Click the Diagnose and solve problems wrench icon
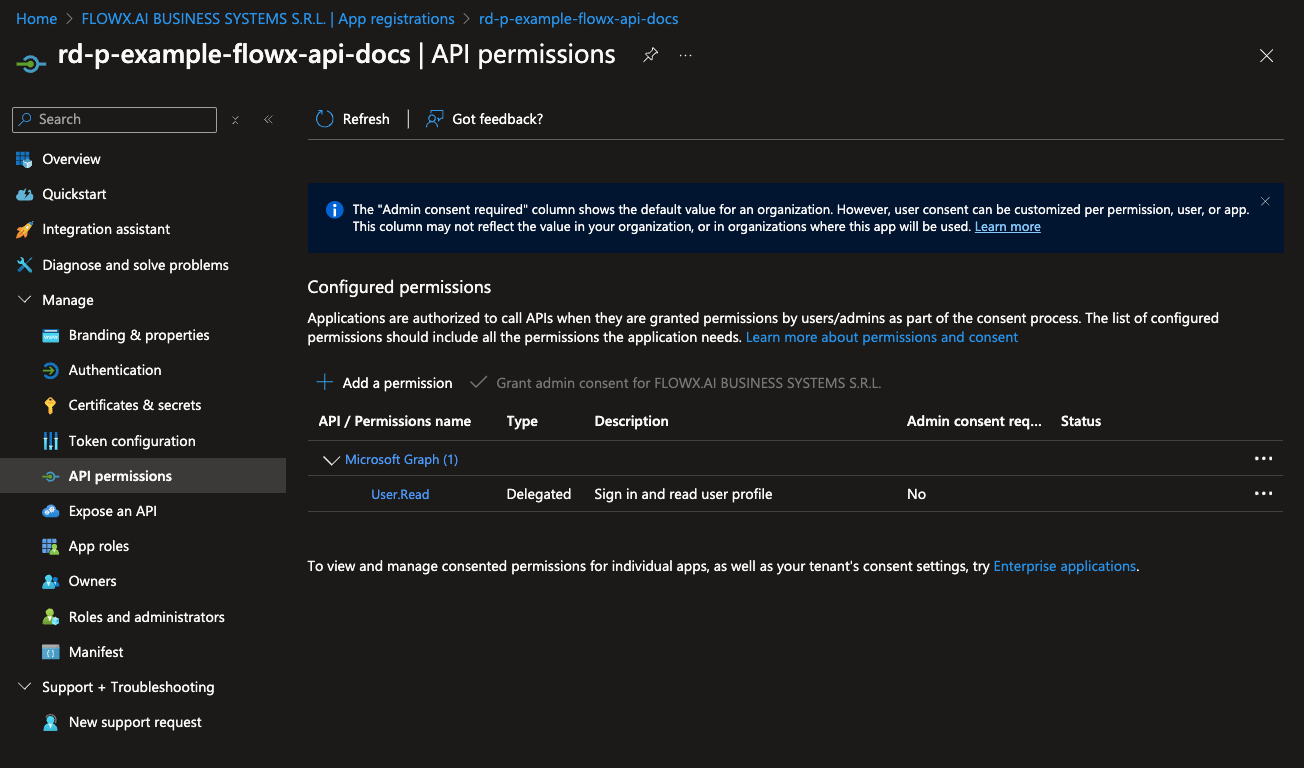1304x768 pixels. [24, 265]
